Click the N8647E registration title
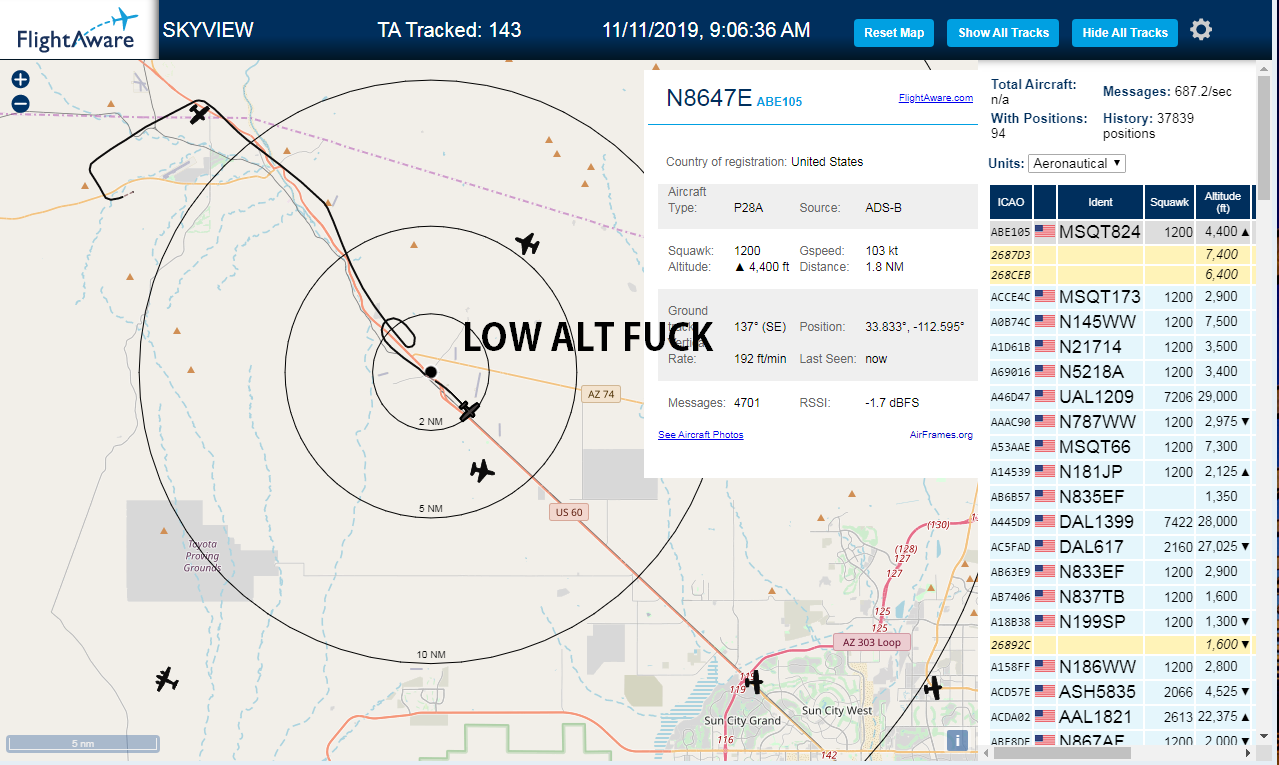 (708, 97)
